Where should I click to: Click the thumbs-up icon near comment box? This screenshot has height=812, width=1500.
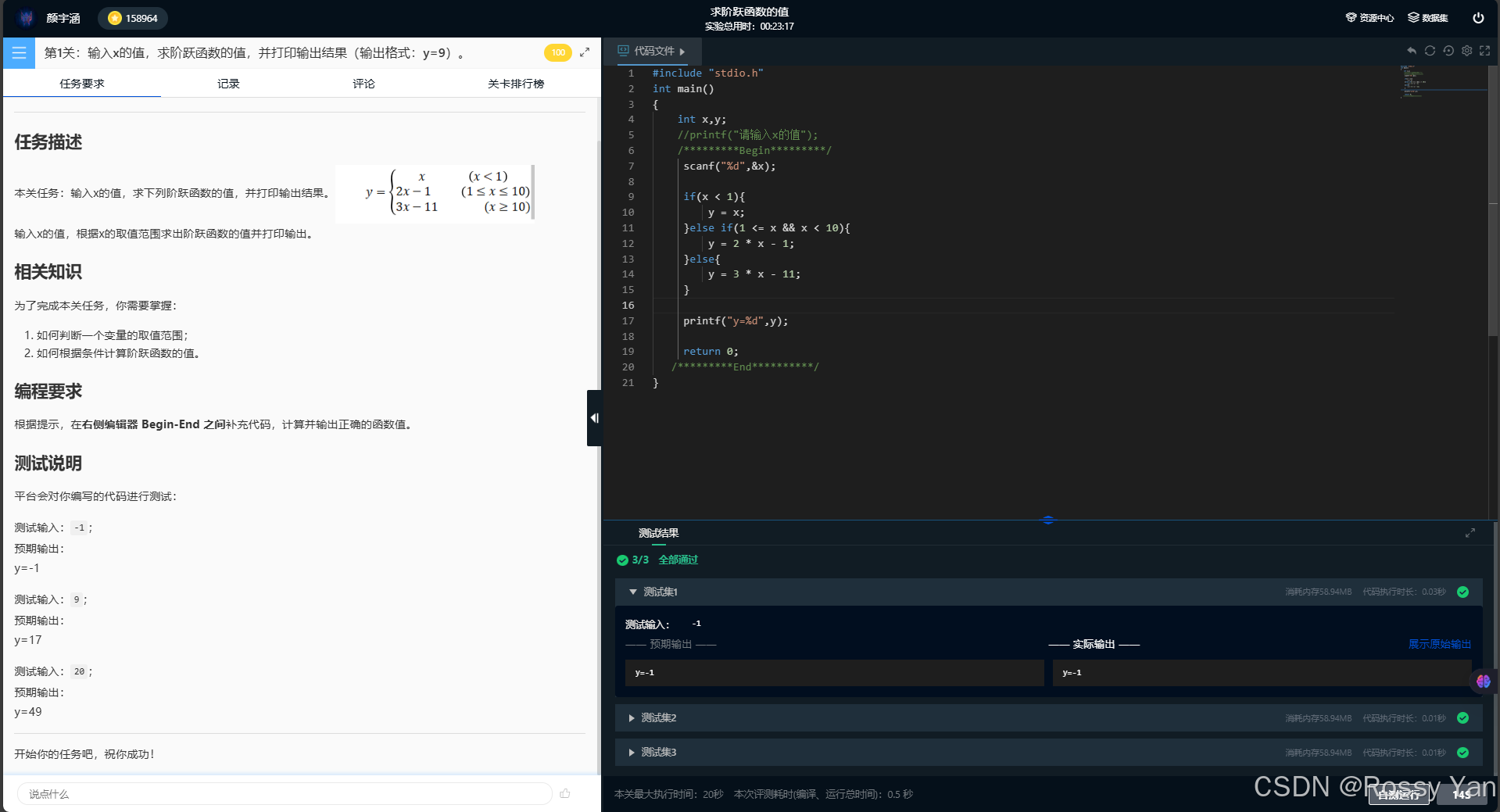click(x=565, y=794)
